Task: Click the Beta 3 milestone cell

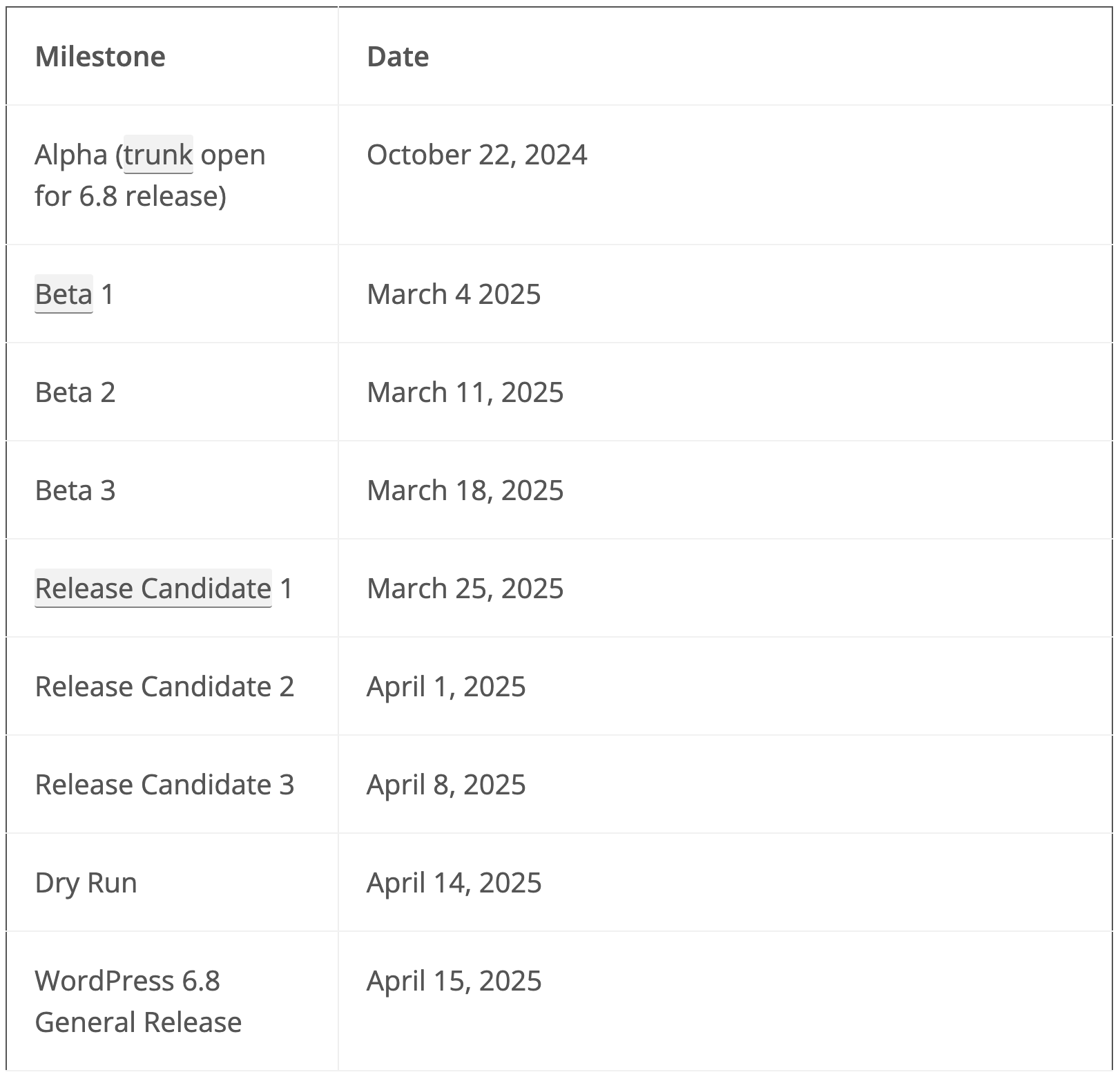Action: [75, 490]
